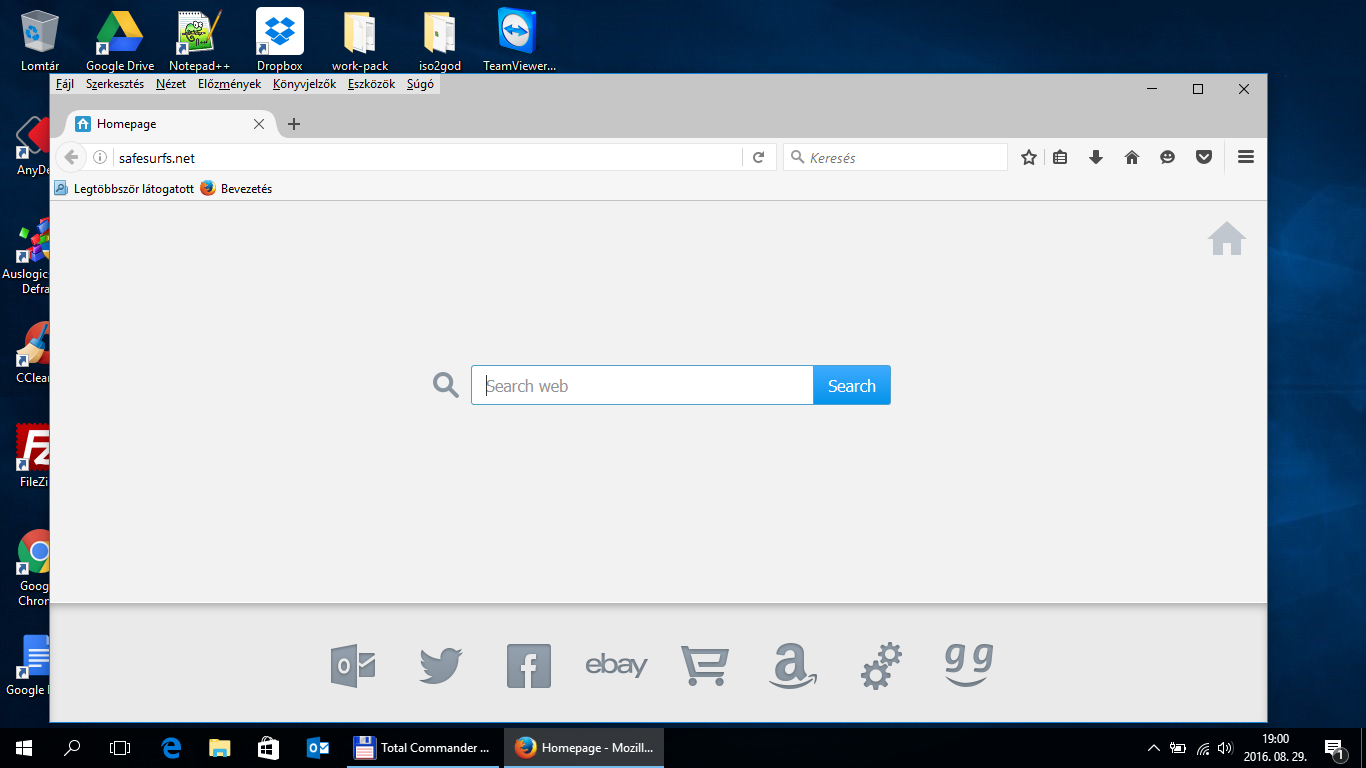Click the Outlook shortcut icon on page

pos(353,666)
